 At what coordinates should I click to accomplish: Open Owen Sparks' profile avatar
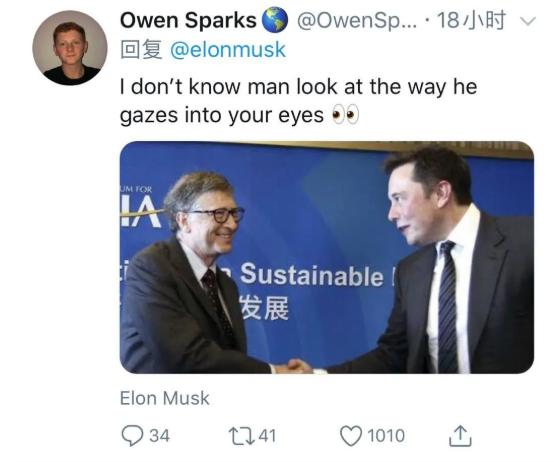point(70,48)
